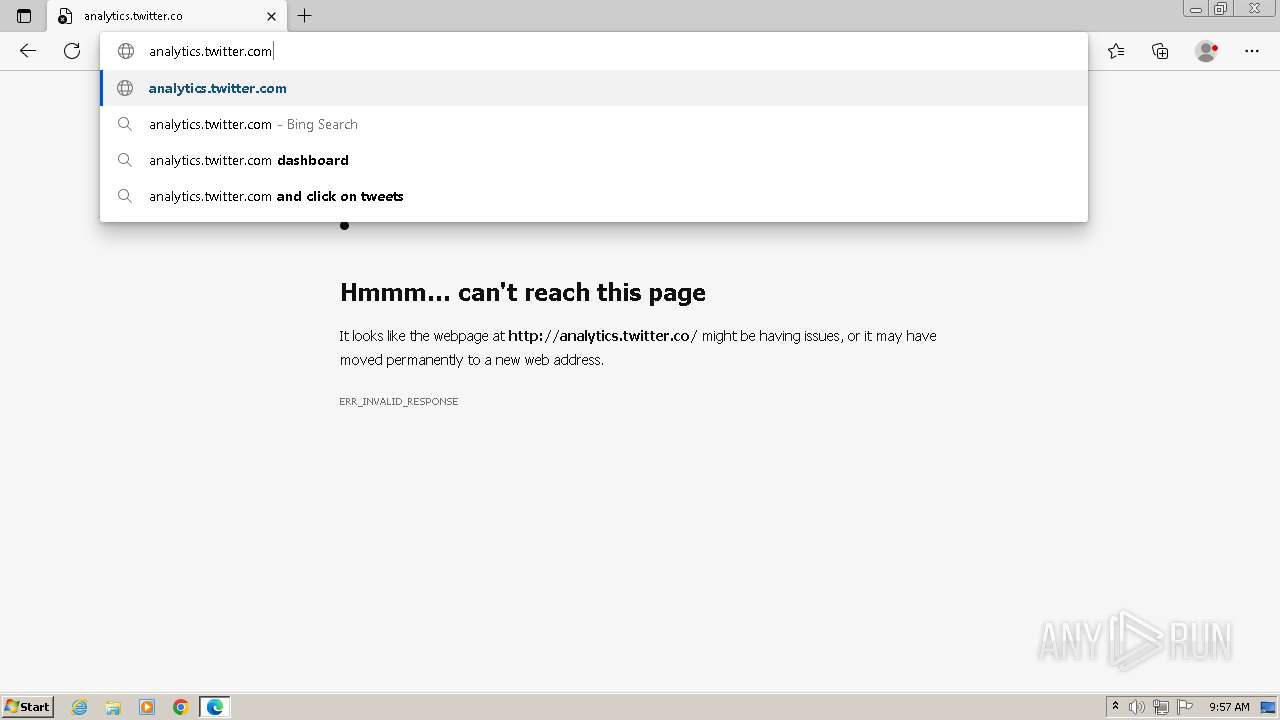
Task: Restore down the browser window
Action: coord(1221,9)
